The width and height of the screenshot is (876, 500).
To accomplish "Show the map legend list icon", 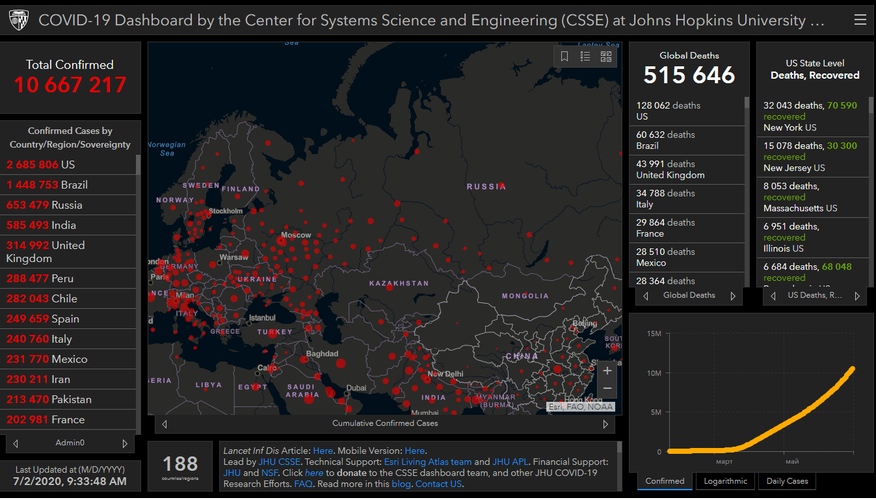I will (x=586, y=57).
